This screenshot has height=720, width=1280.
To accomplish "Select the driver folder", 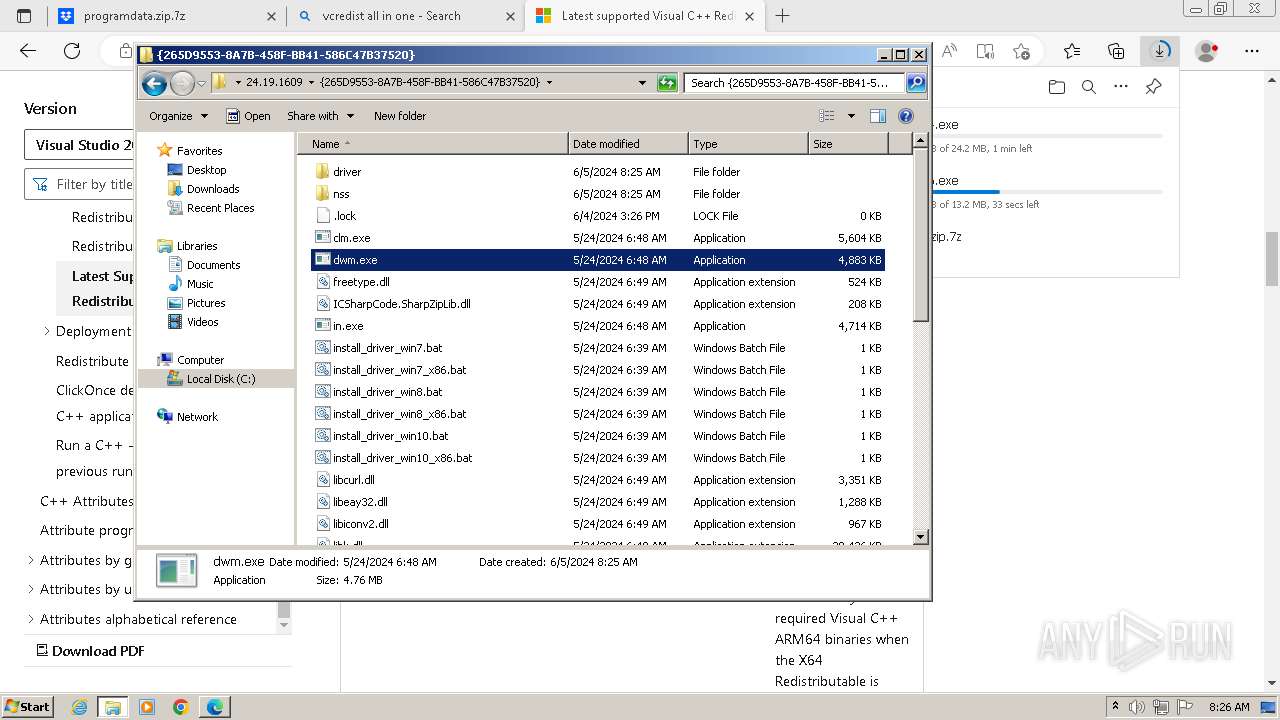I will coord(598,172).
